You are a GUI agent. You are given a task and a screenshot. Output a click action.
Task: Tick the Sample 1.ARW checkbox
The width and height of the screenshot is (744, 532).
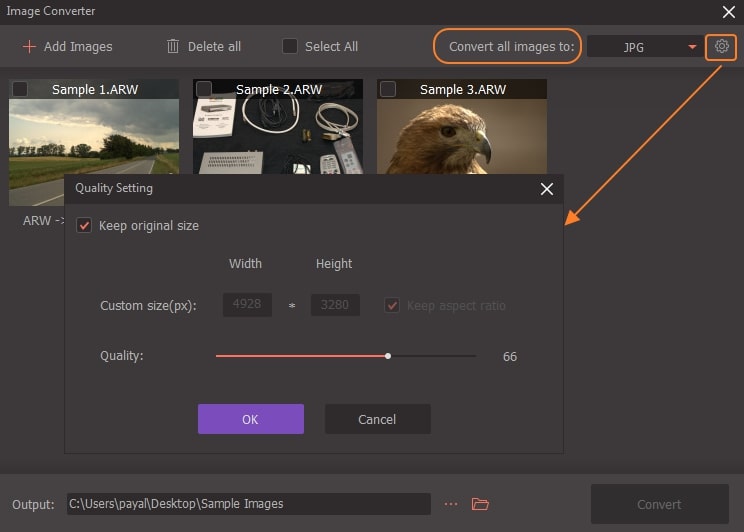click(x=20, y=90)
